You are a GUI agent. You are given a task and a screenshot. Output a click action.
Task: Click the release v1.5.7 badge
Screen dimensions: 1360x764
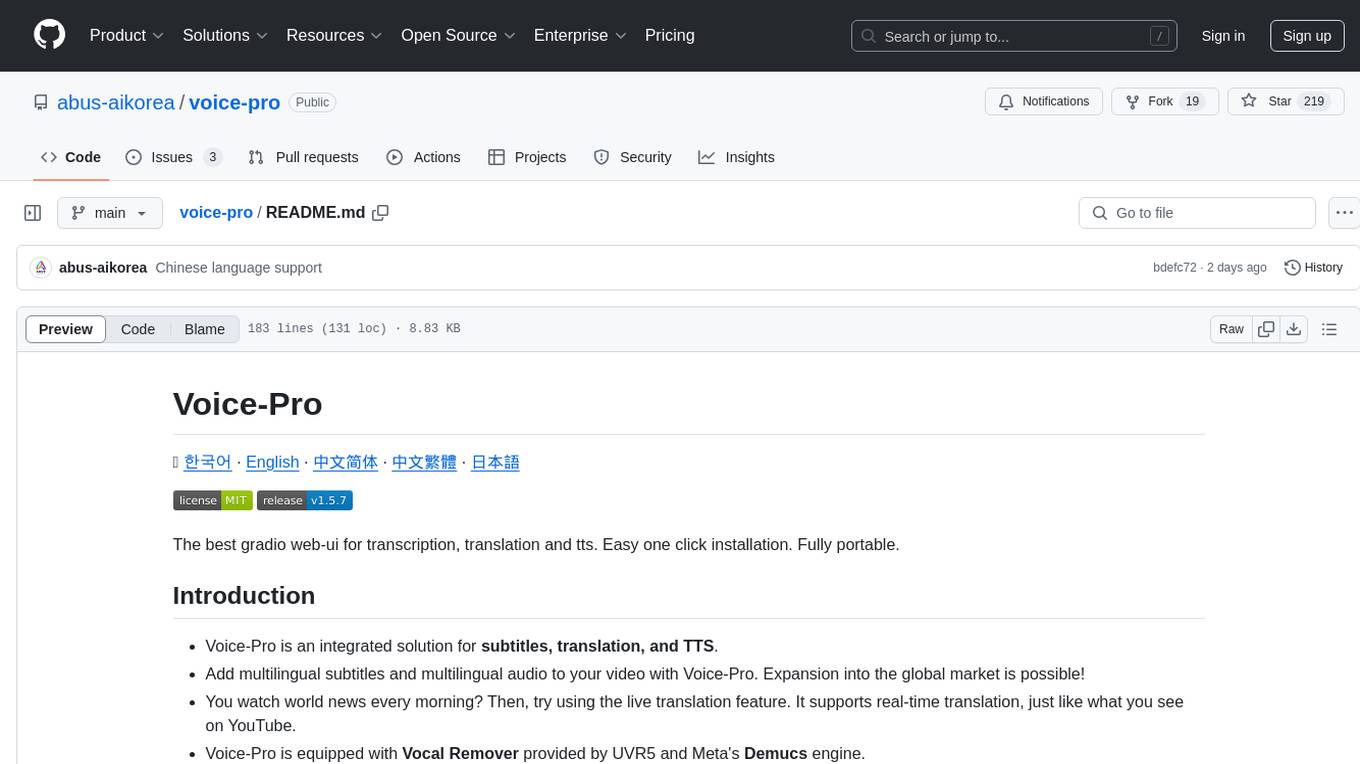(x=305, y=500)
